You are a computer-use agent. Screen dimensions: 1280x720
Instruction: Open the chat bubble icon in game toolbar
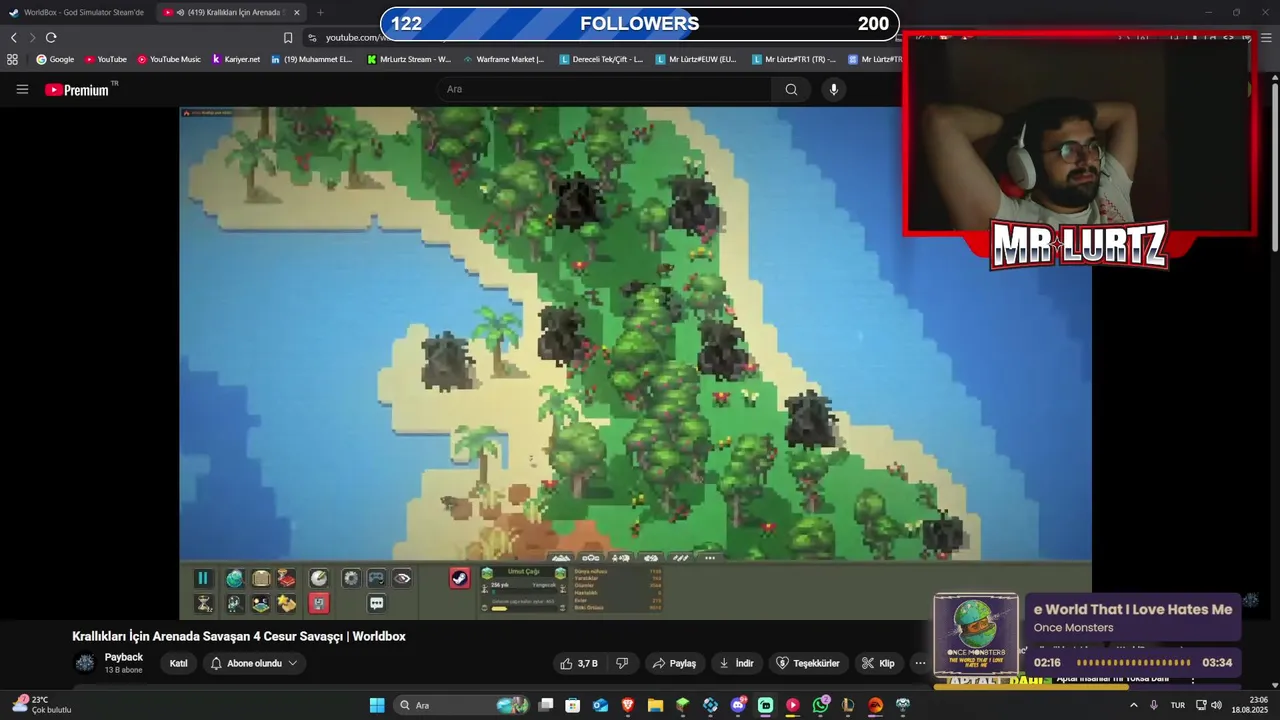tap(376, 603)
